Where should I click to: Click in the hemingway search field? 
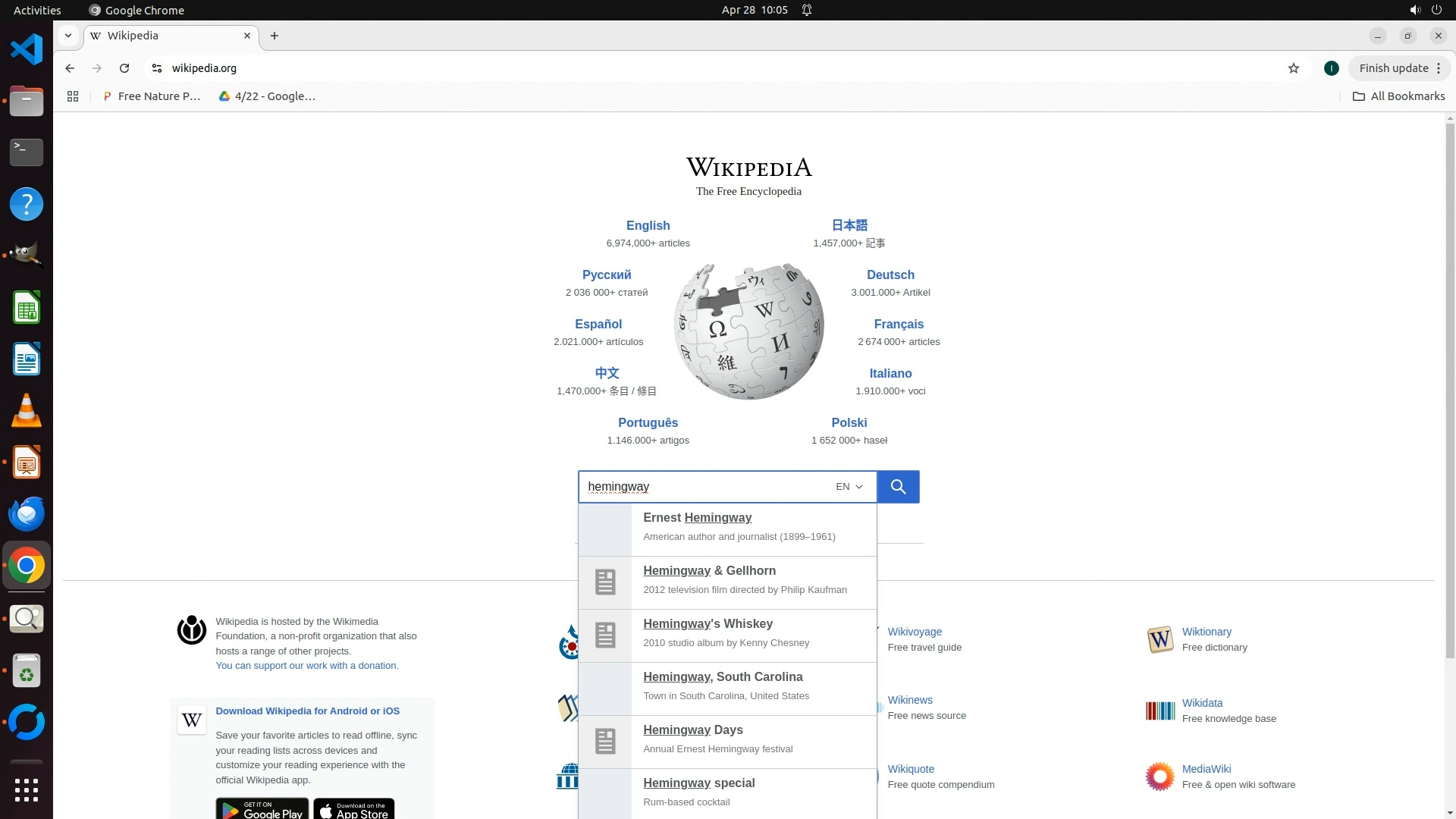click(x=705, y=487)
